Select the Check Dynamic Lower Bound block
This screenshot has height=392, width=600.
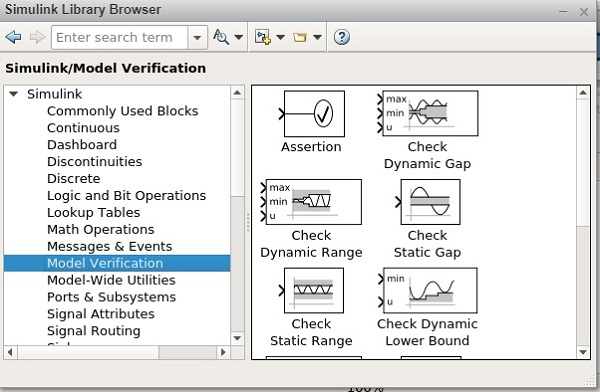click(427, 290)
